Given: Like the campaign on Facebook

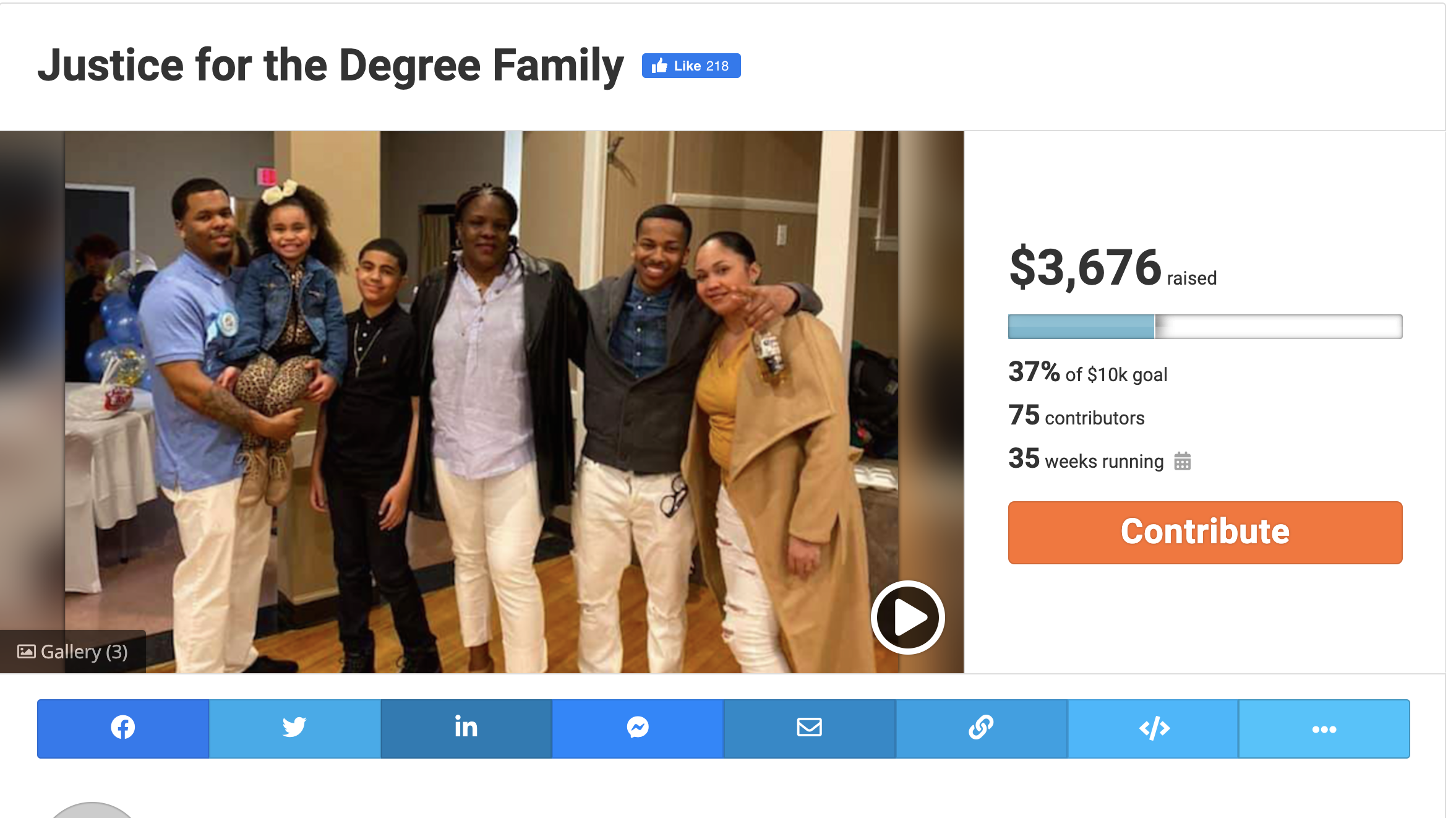Looking at the screenshot, I should tap(691, 66).
